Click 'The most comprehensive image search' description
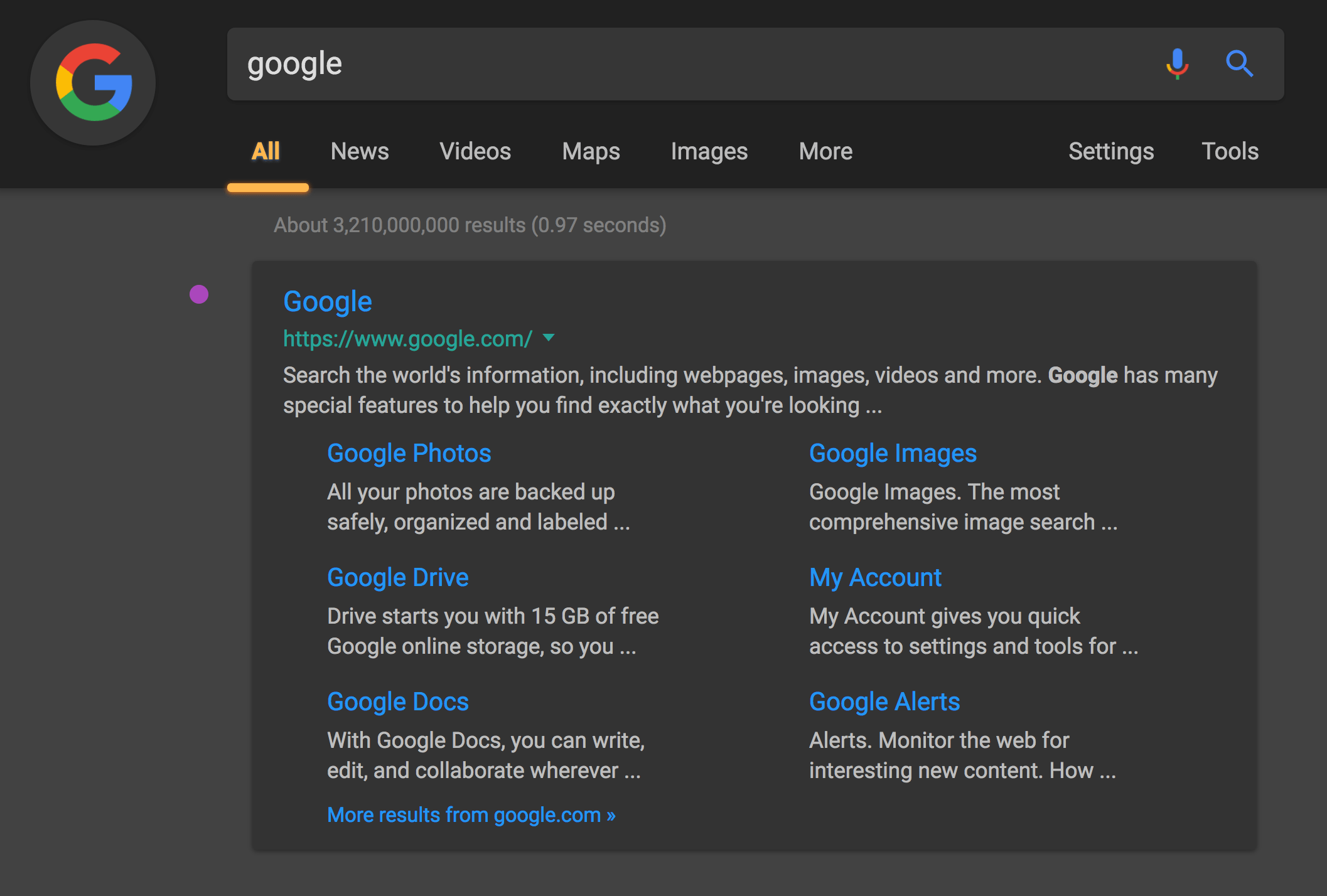This screenshot has height=896, width=1327. coord(964,507)
